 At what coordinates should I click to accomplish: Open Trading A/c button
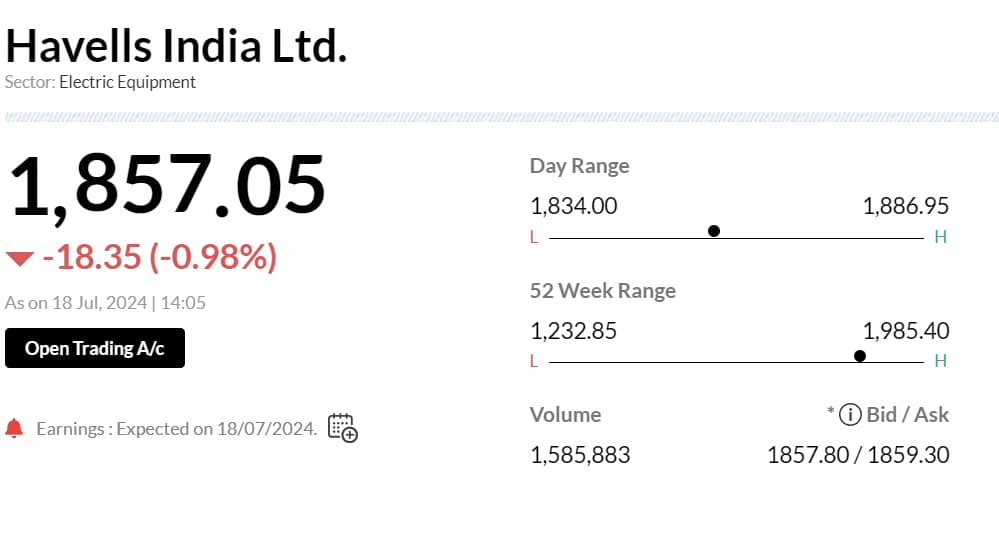click(x=95, y=348)
